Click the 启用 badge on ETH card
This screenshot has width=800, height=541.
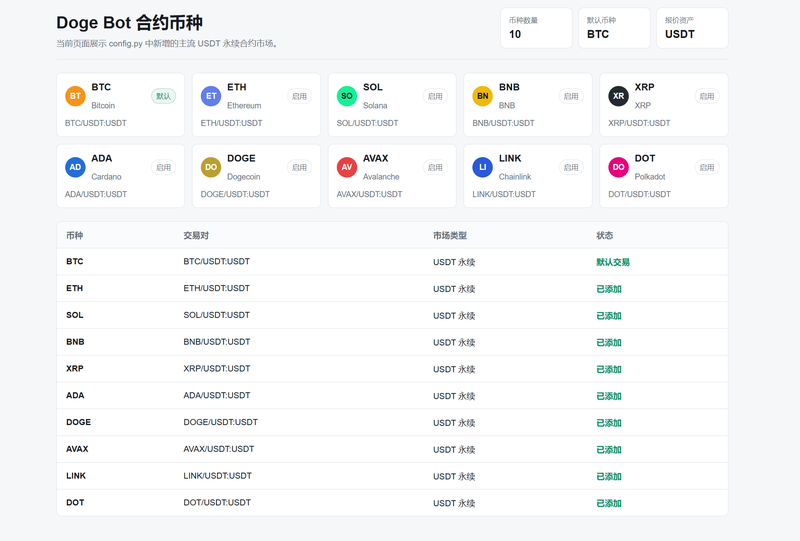click(x=299, y=96)
